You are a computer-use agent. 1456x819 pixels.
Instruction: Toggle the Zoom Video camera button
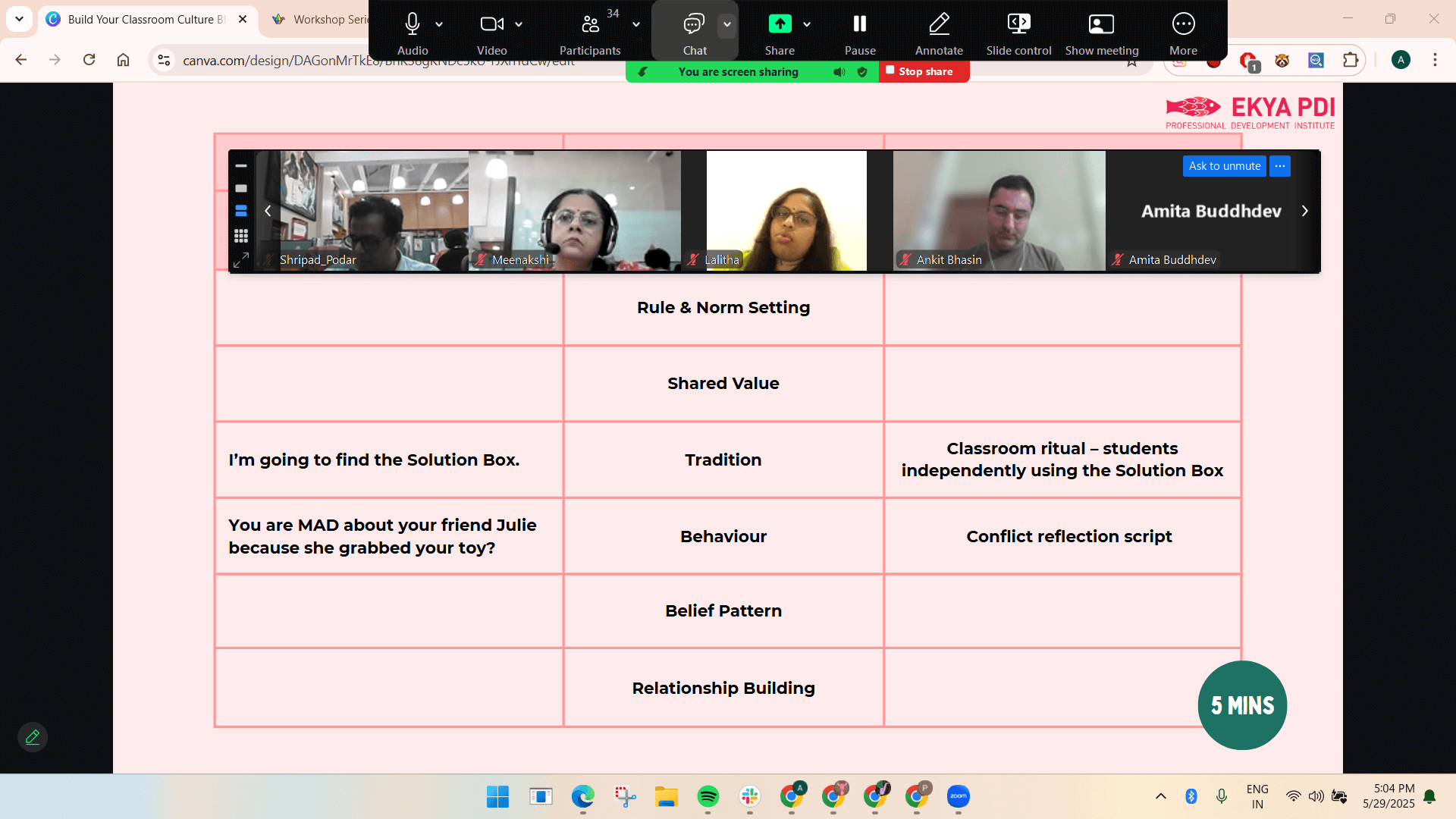click(491, 32)
